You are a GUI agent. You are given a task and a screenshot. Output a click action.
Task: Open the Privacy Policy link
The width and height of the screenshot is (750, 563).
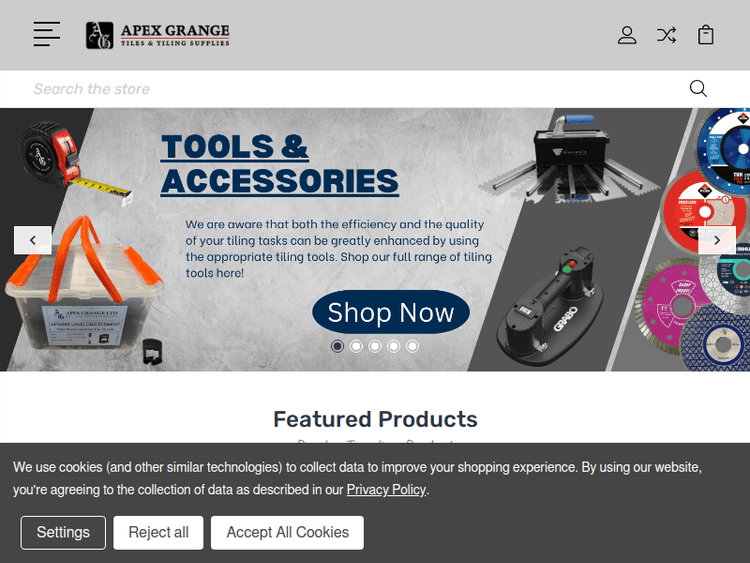point(386,490)
